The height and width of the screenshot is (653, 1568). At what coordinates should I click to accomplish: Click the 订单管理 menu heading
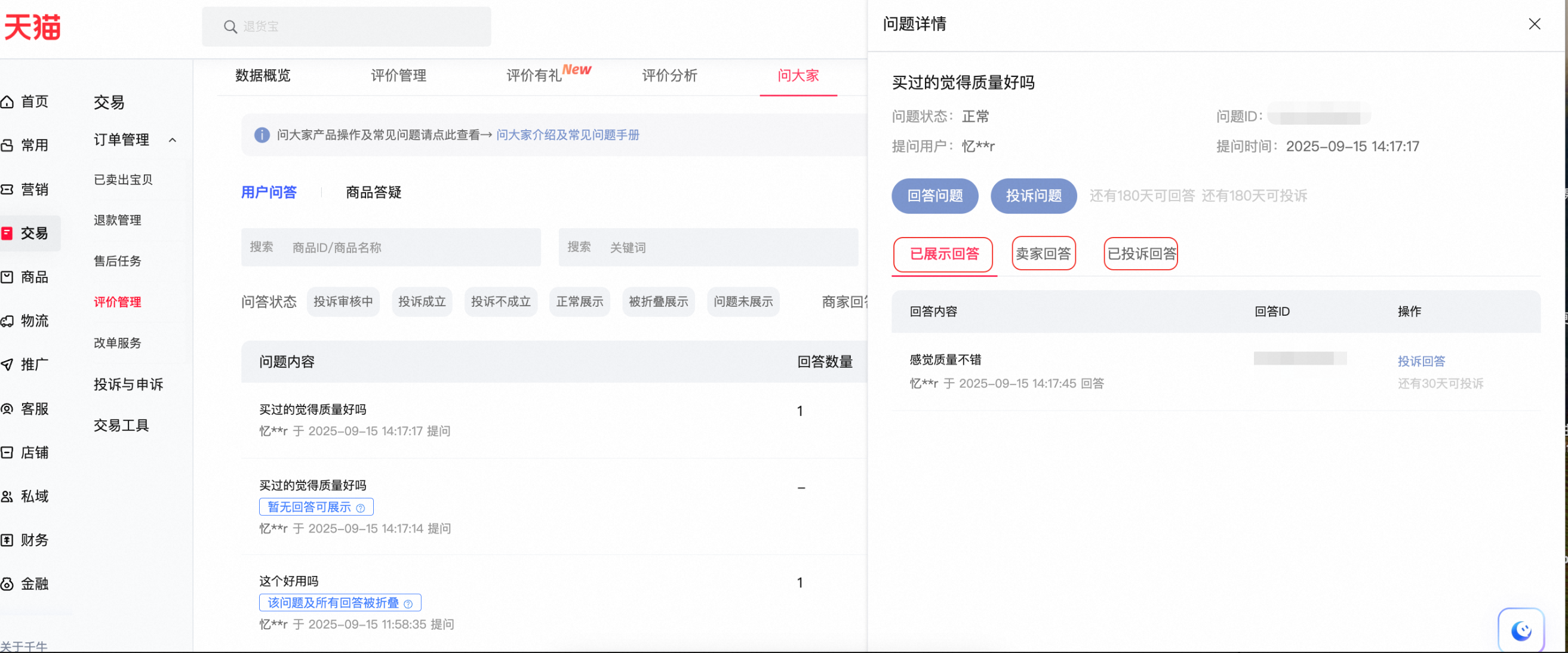[x=121, y=140]
